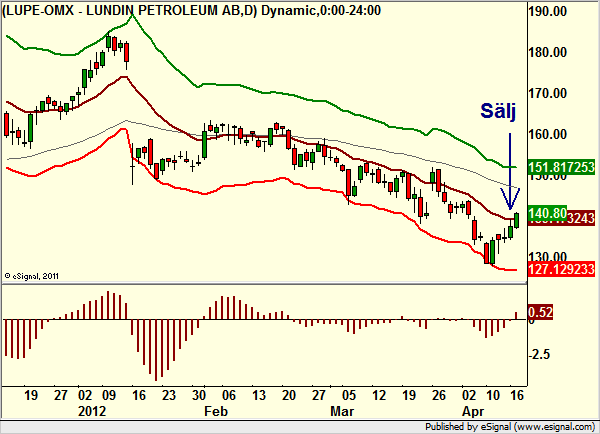Select the 130.00 price axis label
This screenshot has height=434, width=600.
point(548,256)
